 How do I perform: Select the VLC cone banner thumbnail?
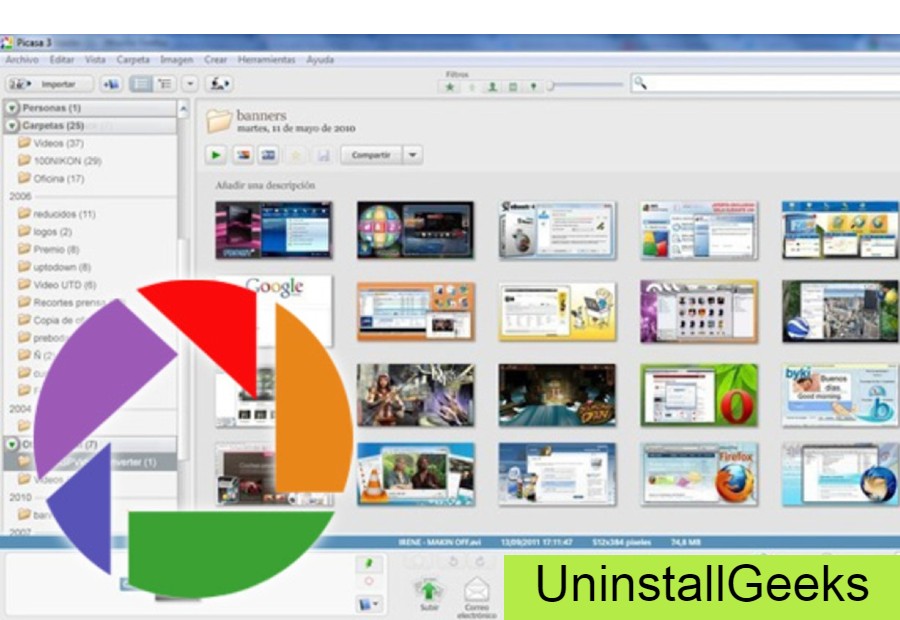click(x=416, y=474)
